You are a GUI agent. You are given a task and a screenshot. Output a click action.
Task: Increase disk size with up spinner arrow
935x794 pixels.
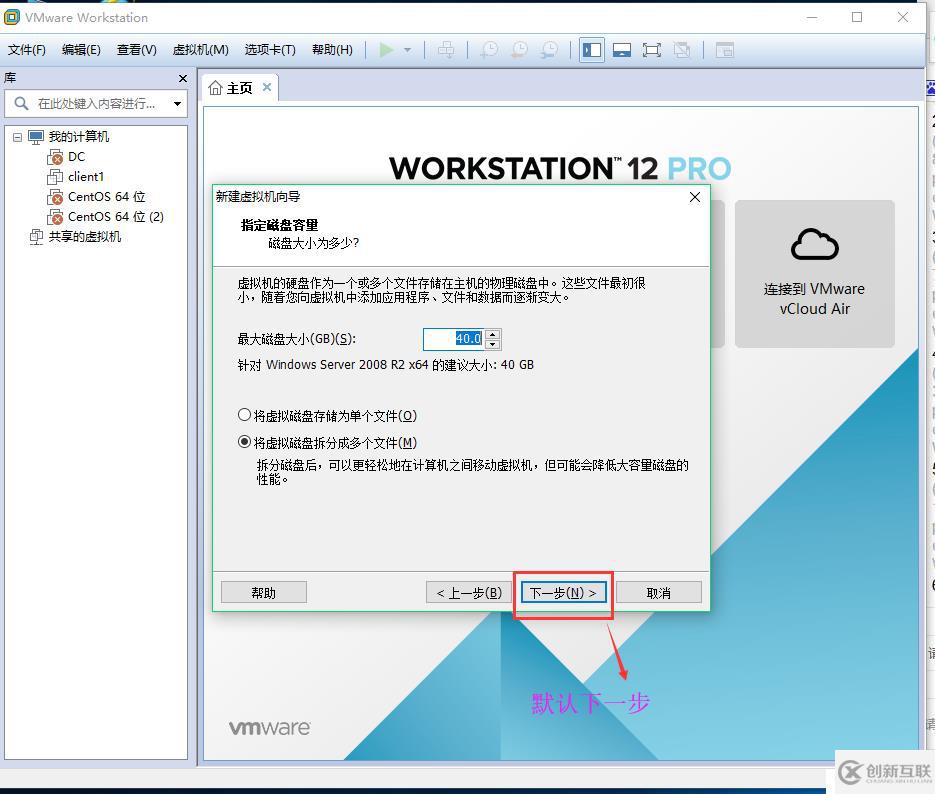click(x=493, y=334)
